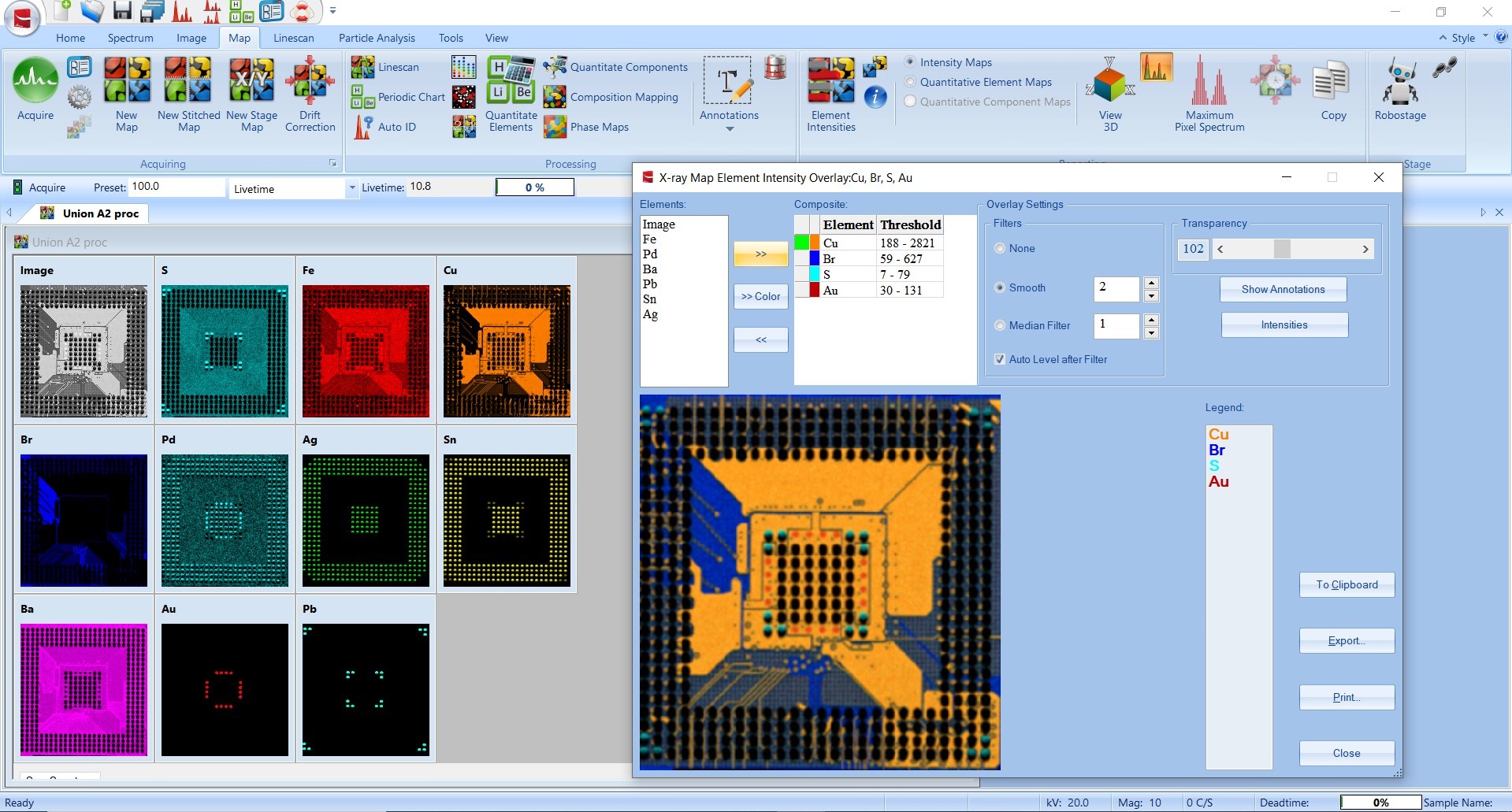Select the Smooth filter option

coord(1000,287)
